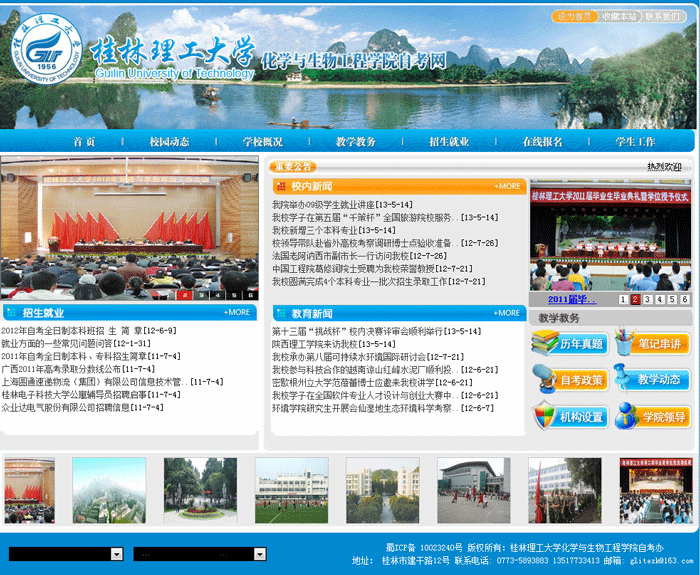Click the GUT 1956 university logo
Viewport: 700px width, 575px height.
[46, 49]
